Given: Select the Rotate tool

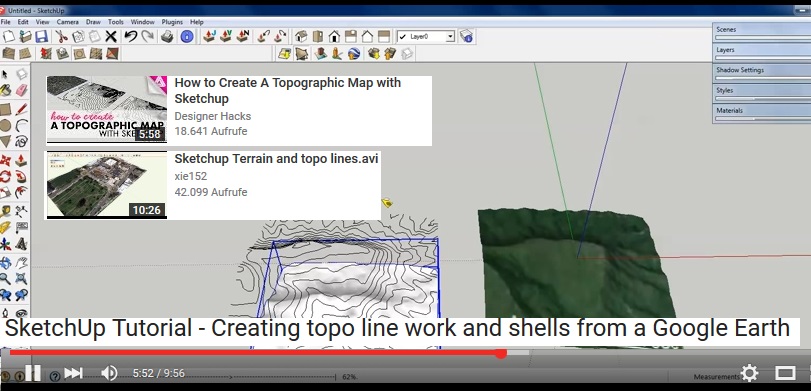Looking at the screenshot, I should 6,176.
